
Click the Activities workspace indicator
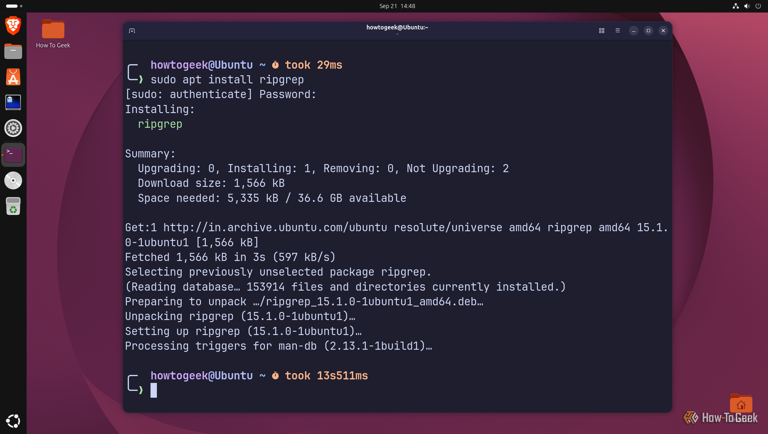(14, 6)
